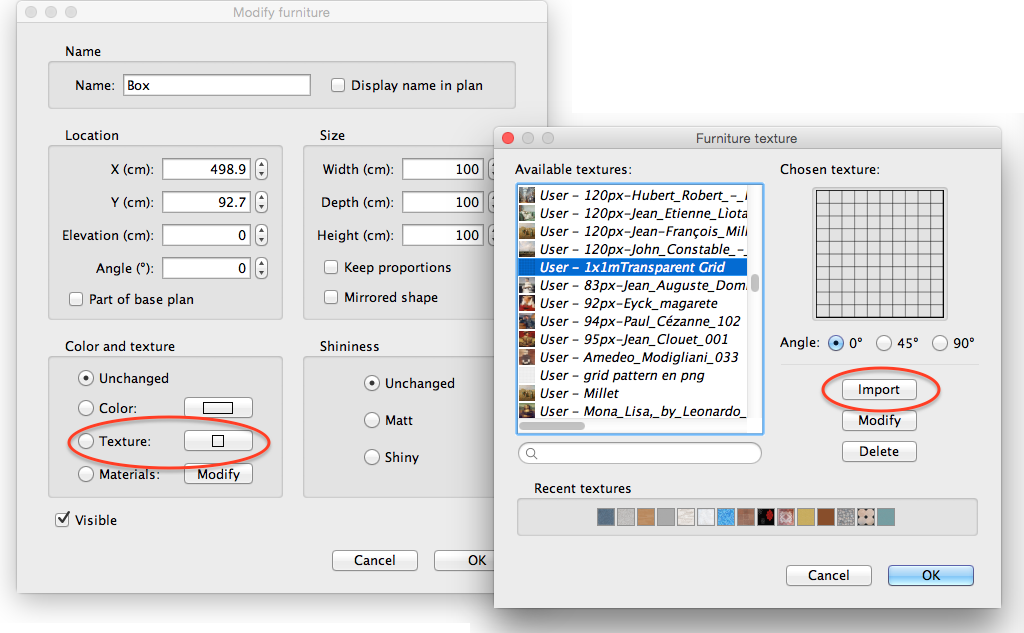Click the magnifier in texture search field
This screenshot has width=1024, height=633.
point(532,454)
